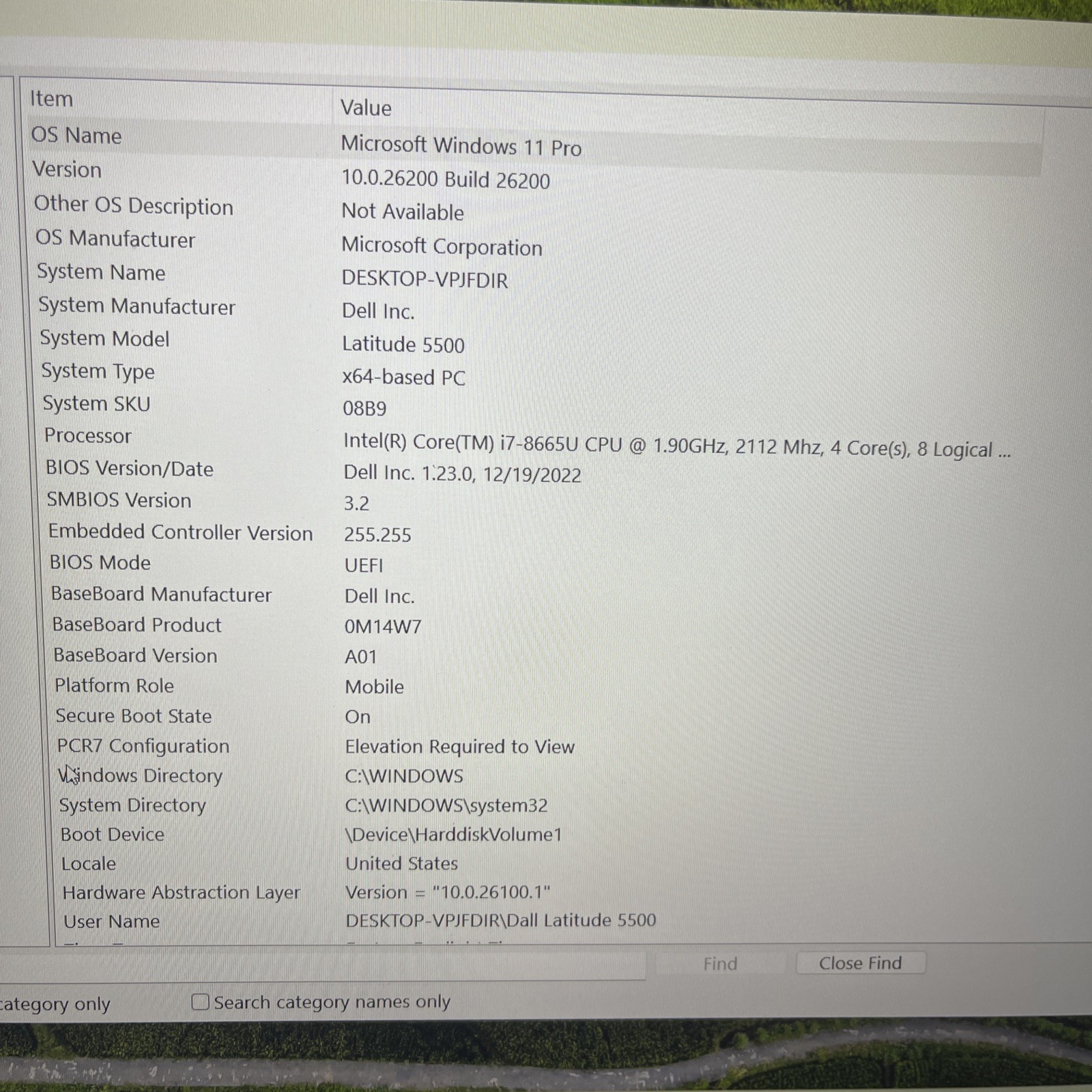Click the 'Value' column header

click(366, 108)
